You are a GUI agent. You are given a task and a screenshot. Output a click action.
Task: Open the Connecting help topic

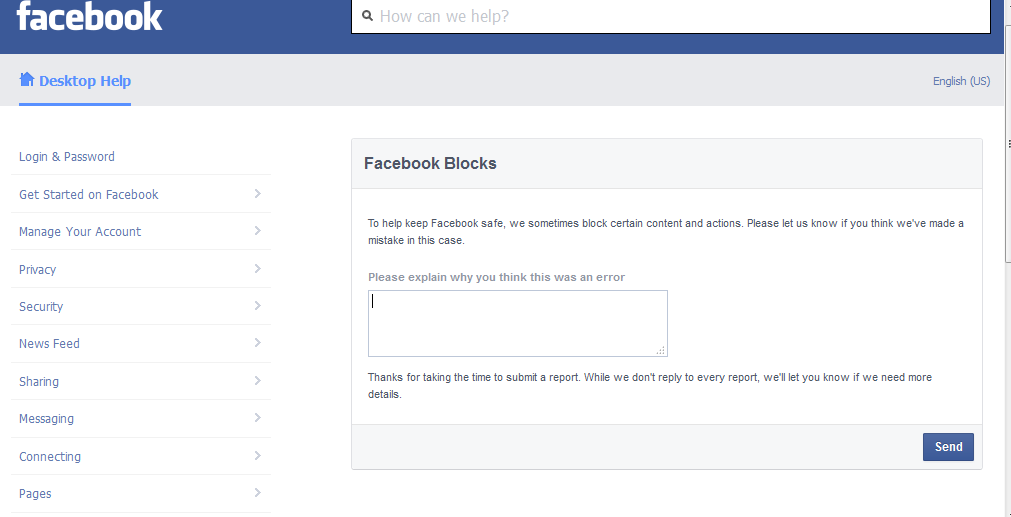coord(50,456)
